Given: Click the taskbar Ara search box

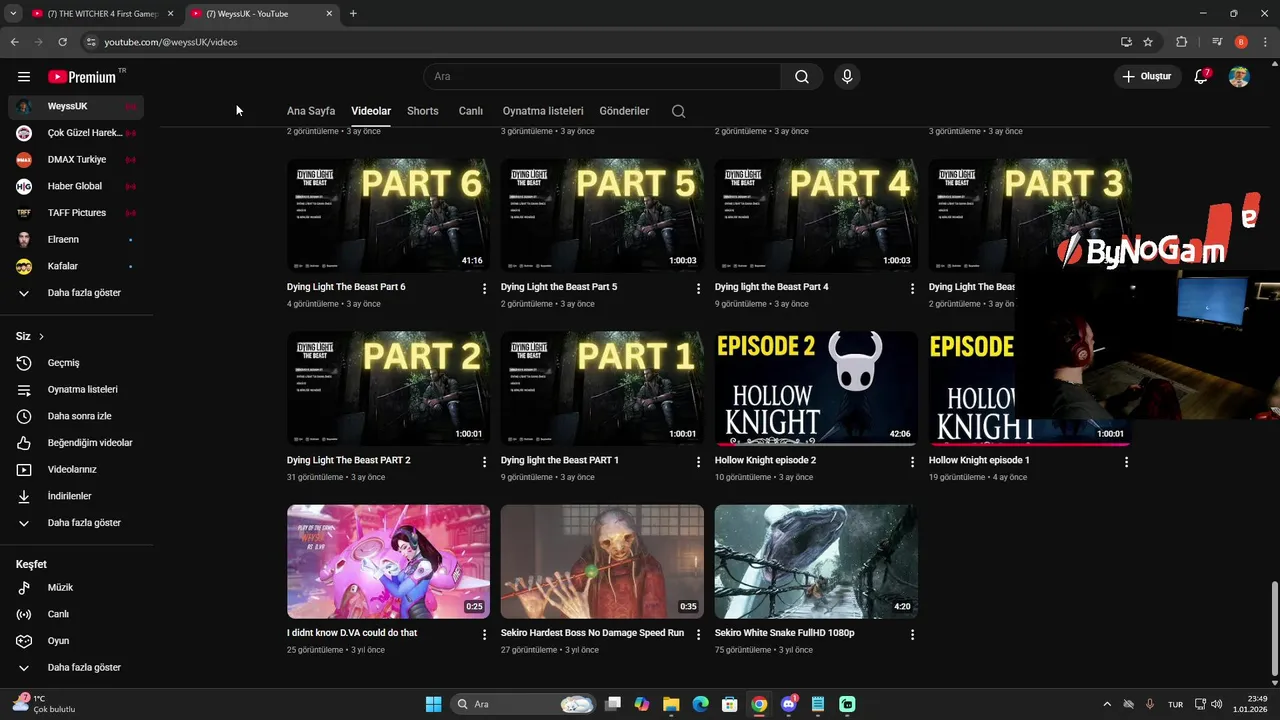Looking at the screenshot, I should click(524, 704).
